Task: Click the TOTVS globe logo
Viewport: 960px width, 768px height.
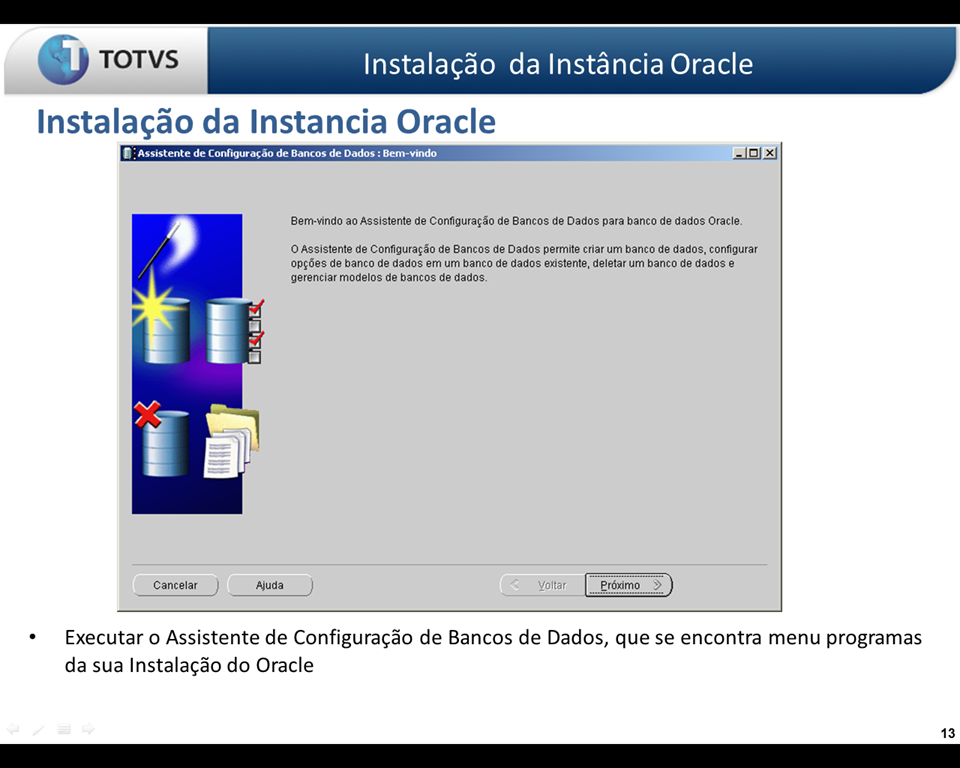Action: [x=63, y=59]
